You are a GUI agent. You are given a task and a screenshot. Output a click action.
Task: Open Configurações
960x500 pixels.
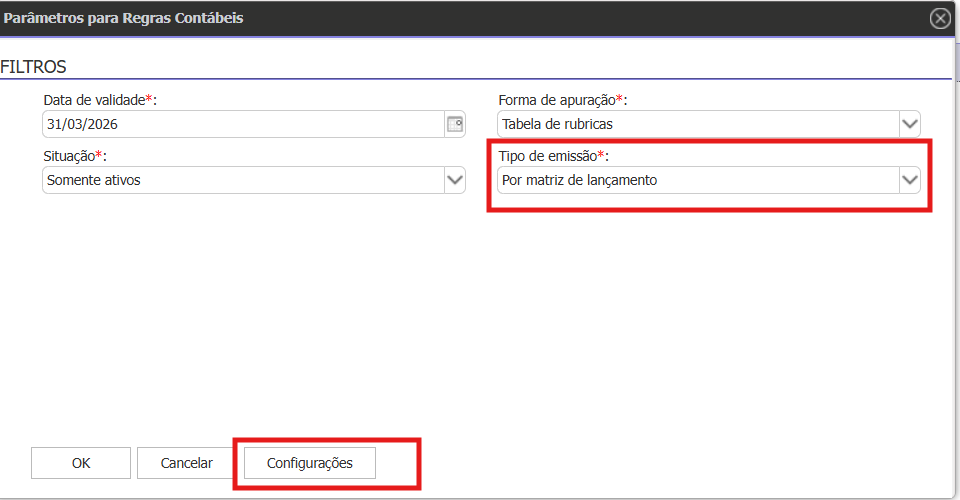[x=310, y=463]
